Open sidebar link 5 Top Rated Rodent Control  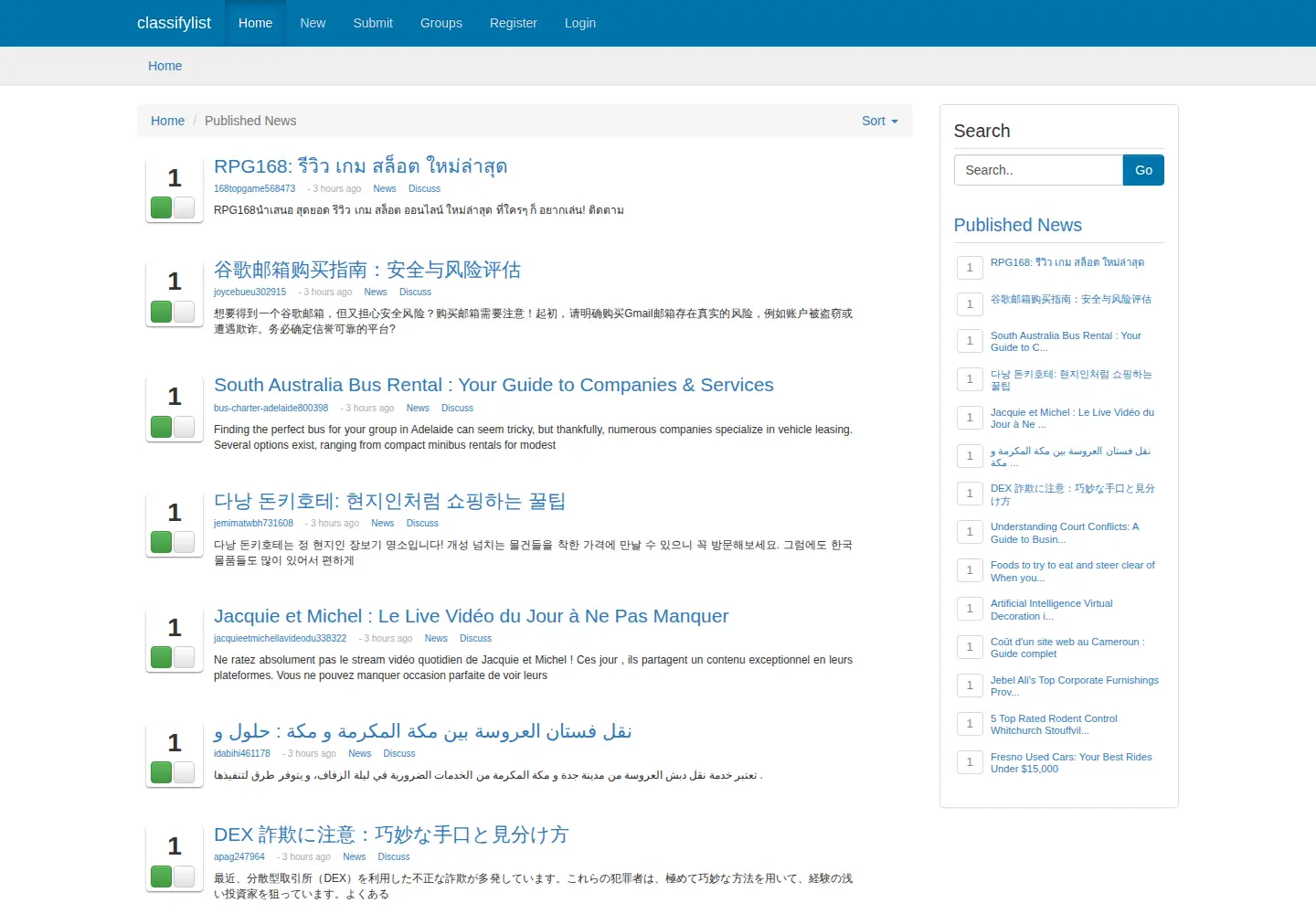1054,725
